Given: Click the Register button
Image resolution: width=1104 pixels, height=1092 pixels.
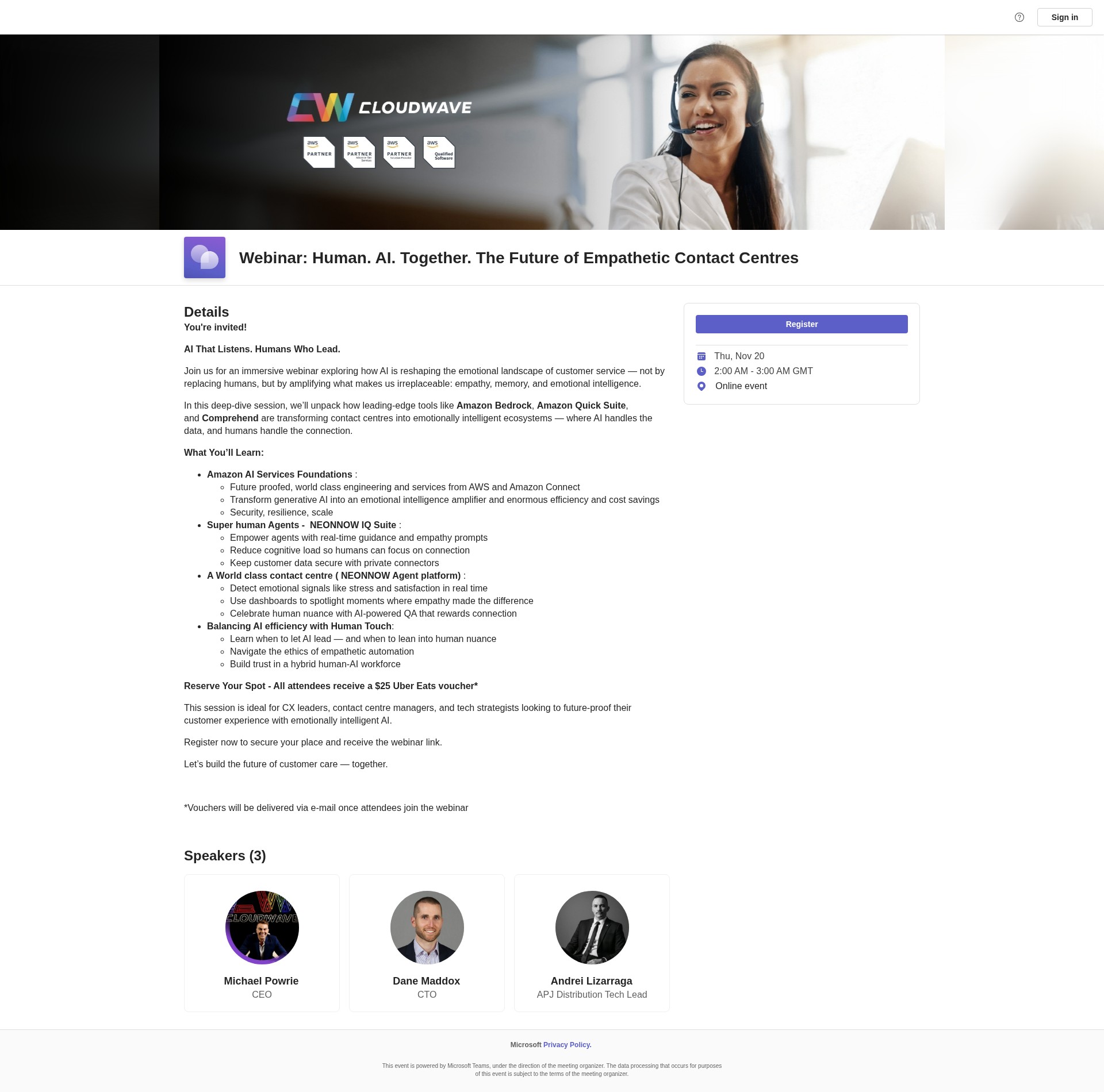Looking at the screenshot, I should 802,324.
